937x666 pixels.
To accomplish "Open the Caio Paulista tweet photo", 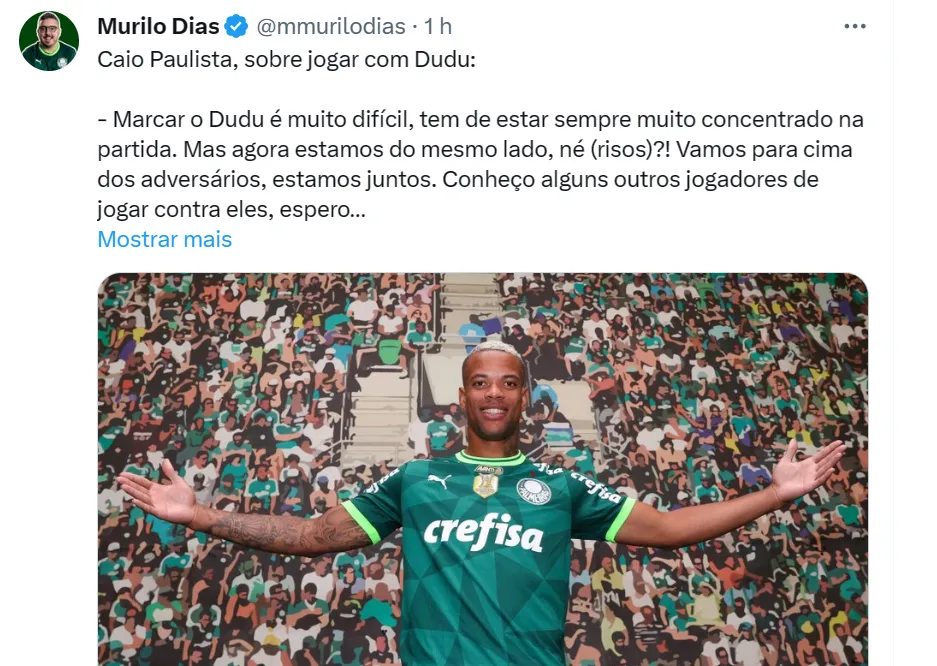I will (483, 469).
